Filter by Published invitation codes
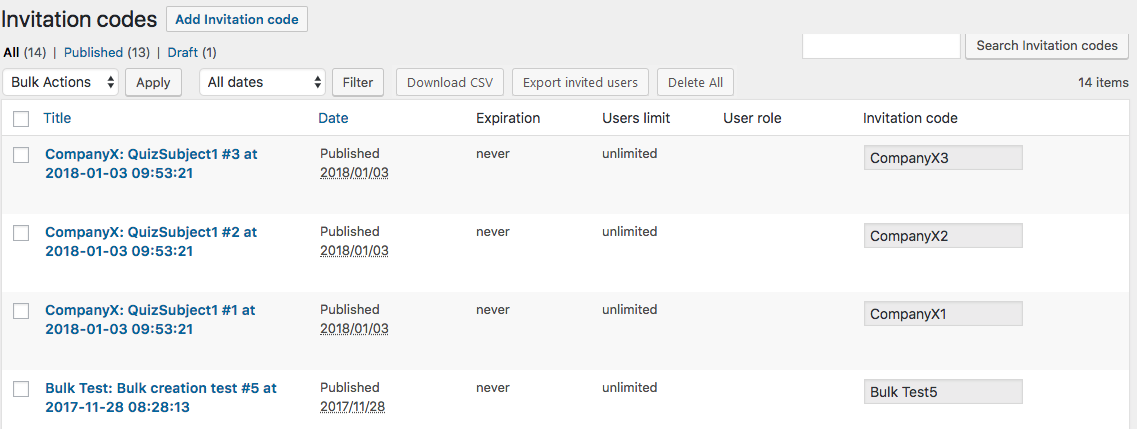 pos(94,52)
